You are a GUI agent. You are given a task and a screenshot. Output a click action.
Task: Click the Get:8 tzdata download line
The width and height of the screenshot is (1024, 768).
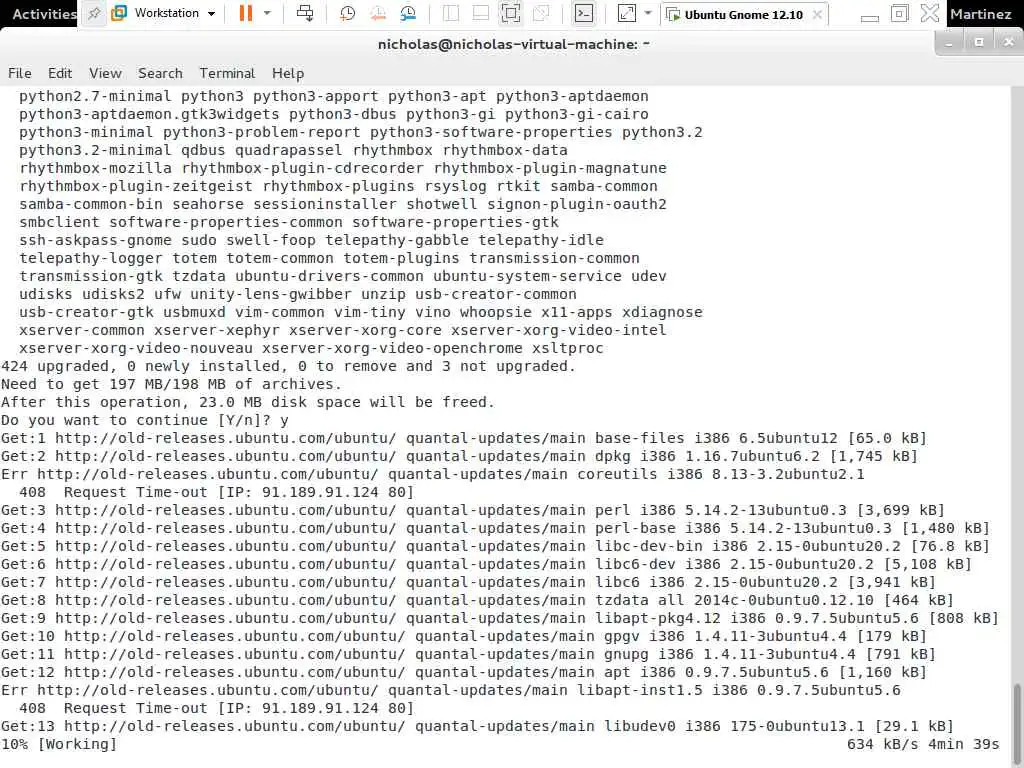477,600
